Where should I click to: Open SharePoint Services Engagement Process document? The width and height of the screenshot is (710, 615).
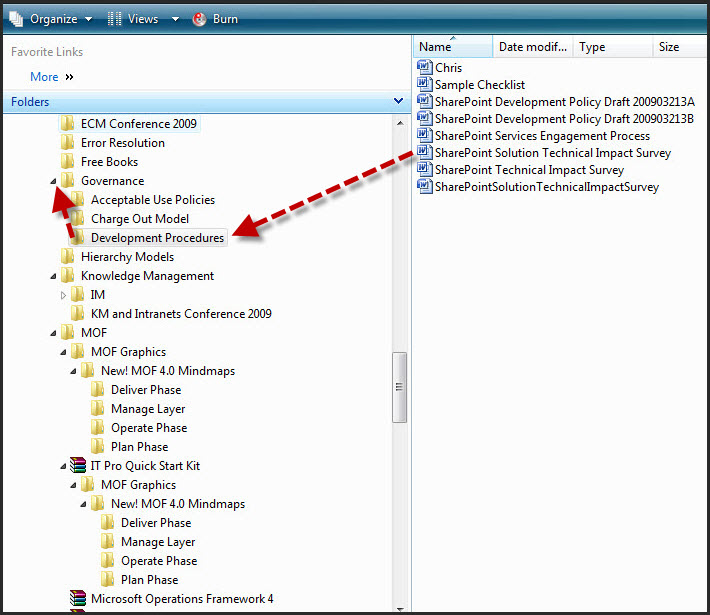[542, 136]
